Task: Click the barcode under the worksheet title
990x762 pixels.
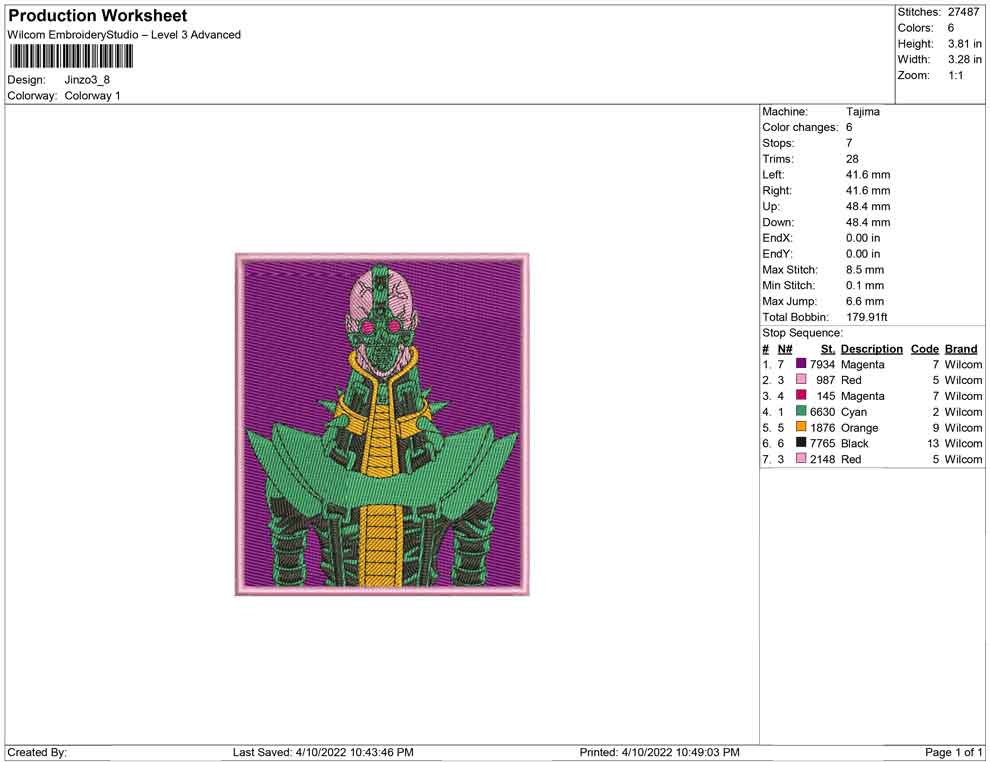Action: [x=71, y=56]
